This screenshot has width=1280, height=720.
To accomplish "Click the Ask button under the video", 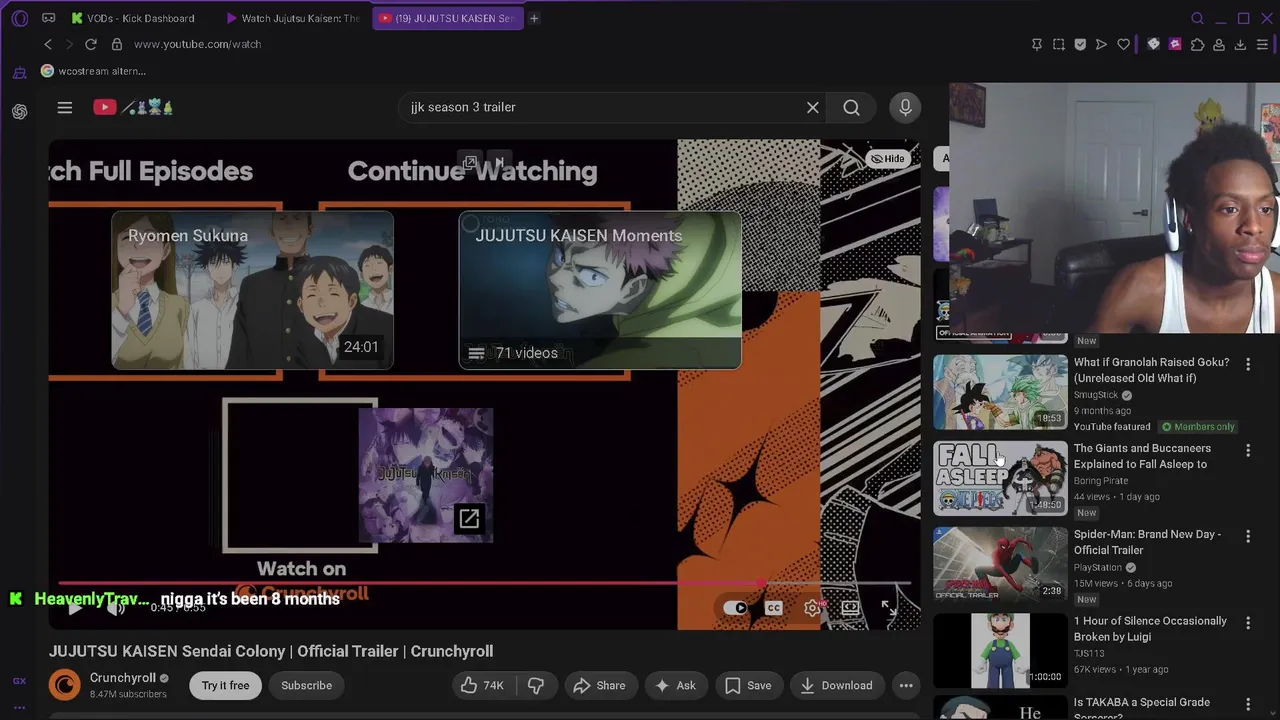I will pyautogui.click(x=675, y=685).
